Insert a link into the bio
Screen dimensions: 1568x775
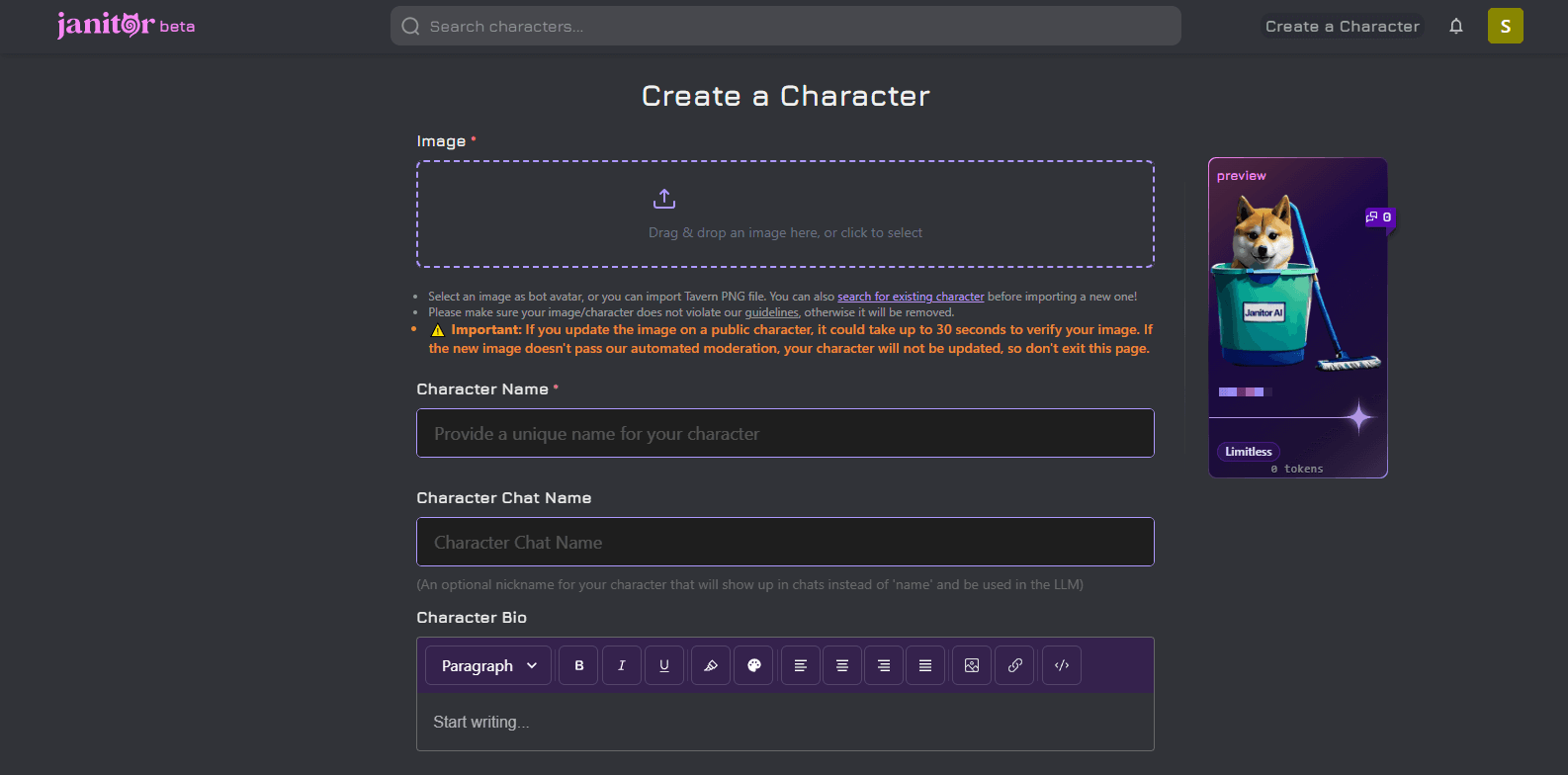tap(1015, 665)
